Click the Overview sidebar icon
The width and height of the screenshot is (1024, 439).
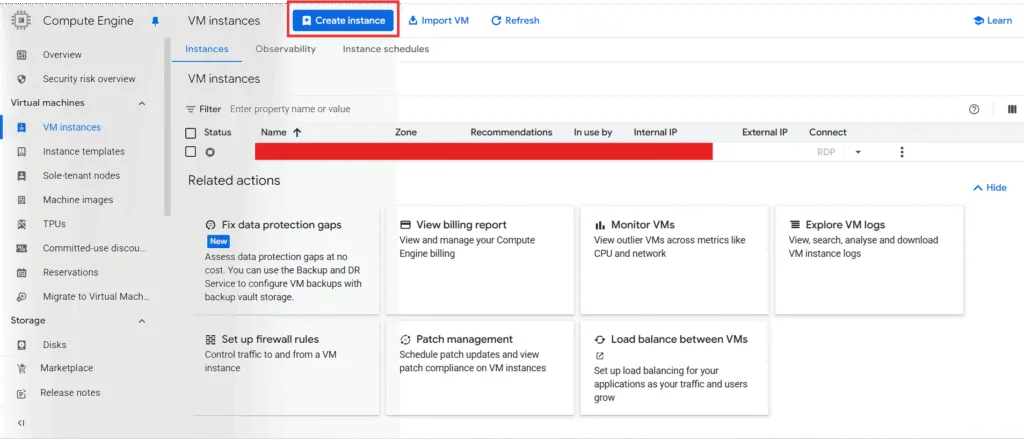click(22, 55)
